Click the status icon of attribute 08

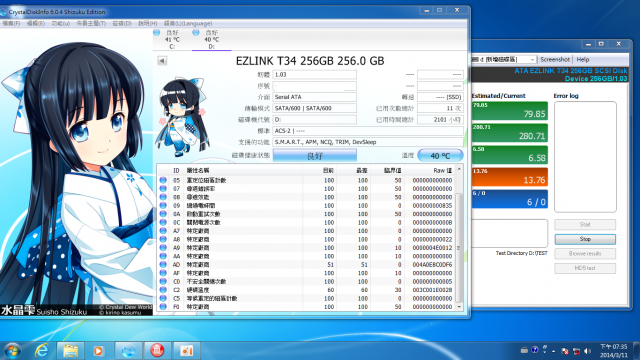[163, 197]
